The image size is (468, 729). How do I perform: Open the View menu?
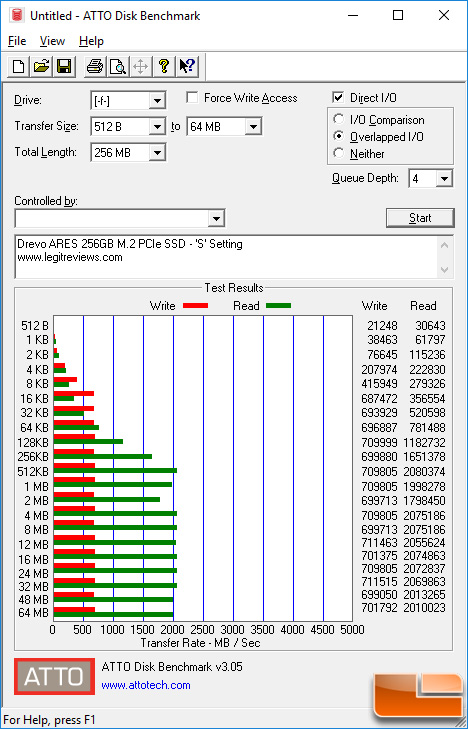point(52,41)
